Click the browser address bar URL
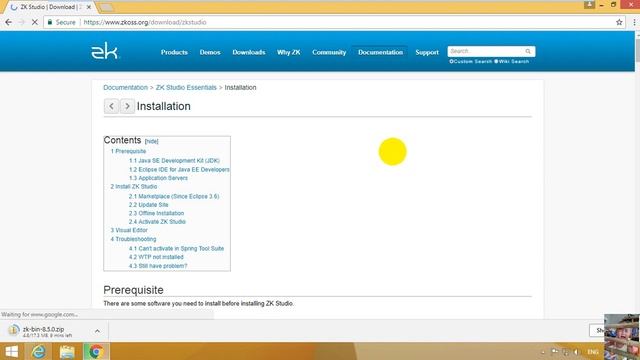Viewport: 640px width, 360px height. [x=145, y=22]
